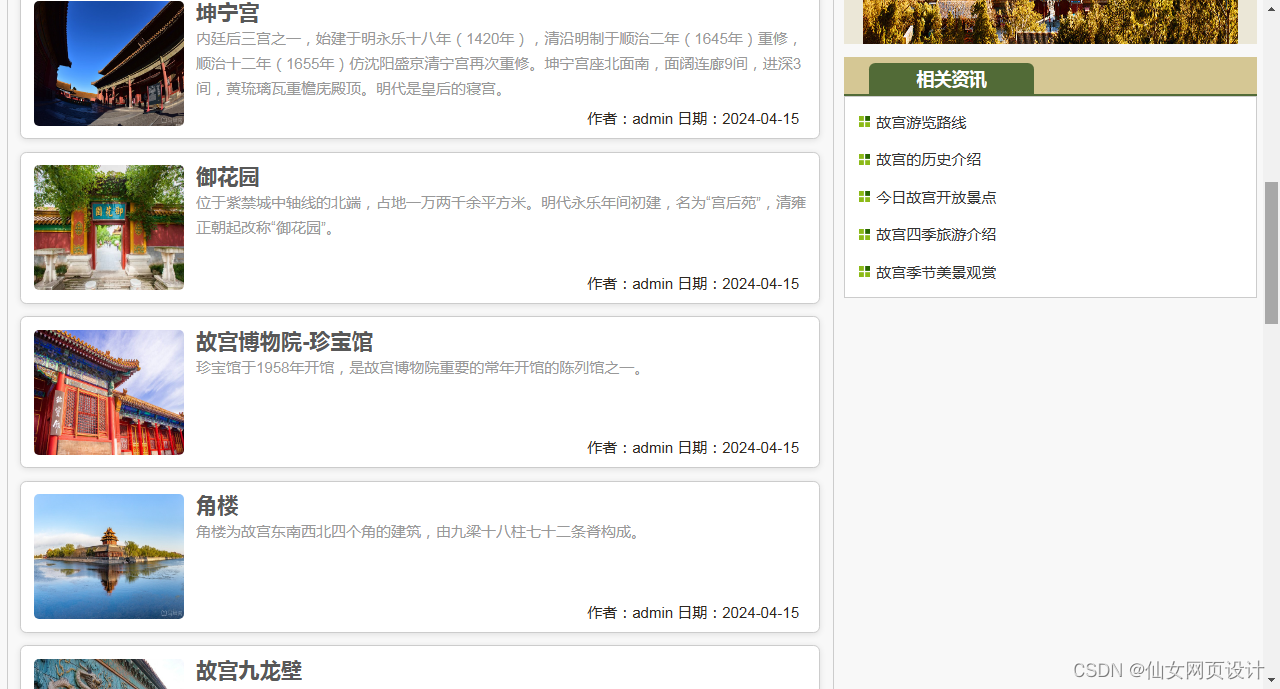Click the 御花园 garden gate thumbnail
Image resolution: width=1280 pixels, height=689 pixels.
[x=109, y=227]
